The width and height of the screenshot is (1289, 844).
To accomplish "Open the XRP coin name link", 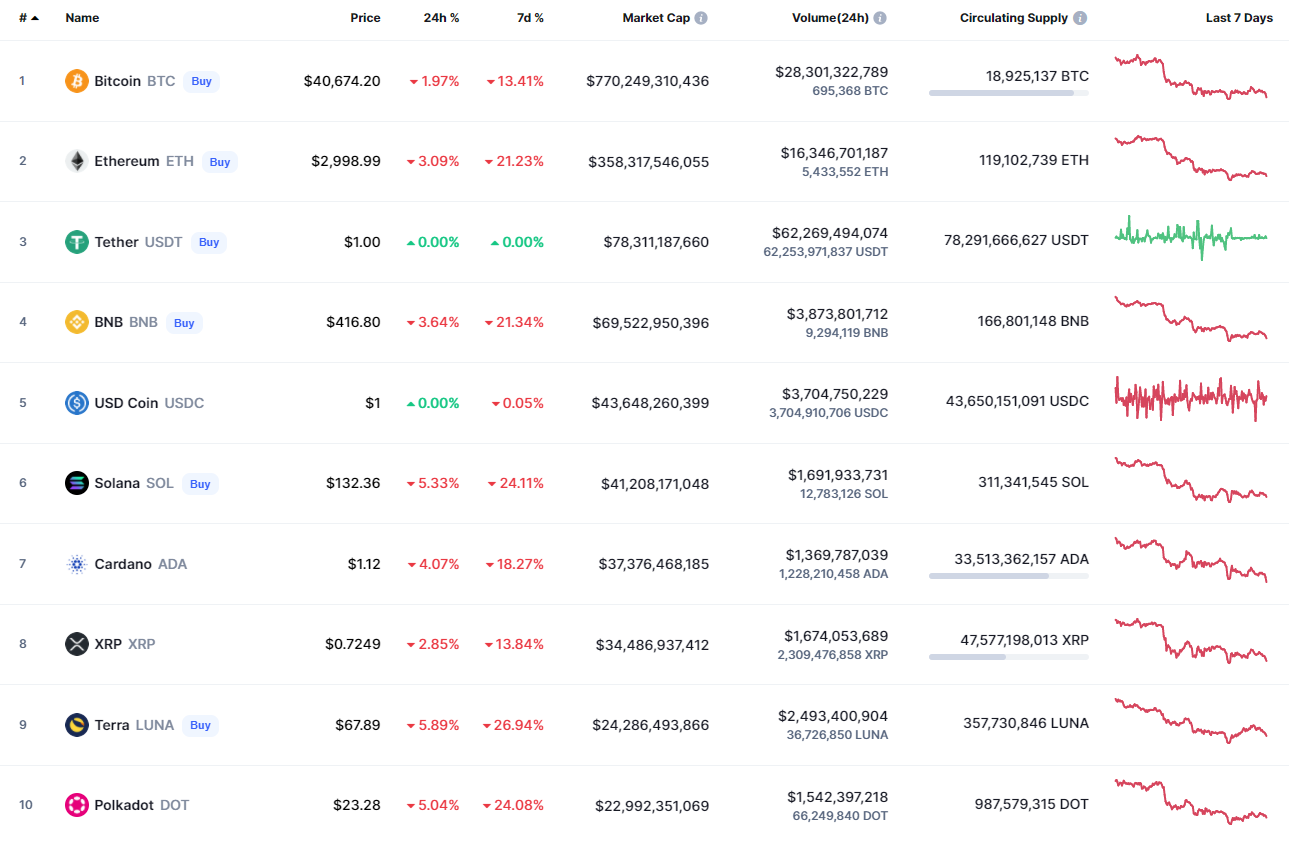I will pyautogui.click(x=110, y=644).
